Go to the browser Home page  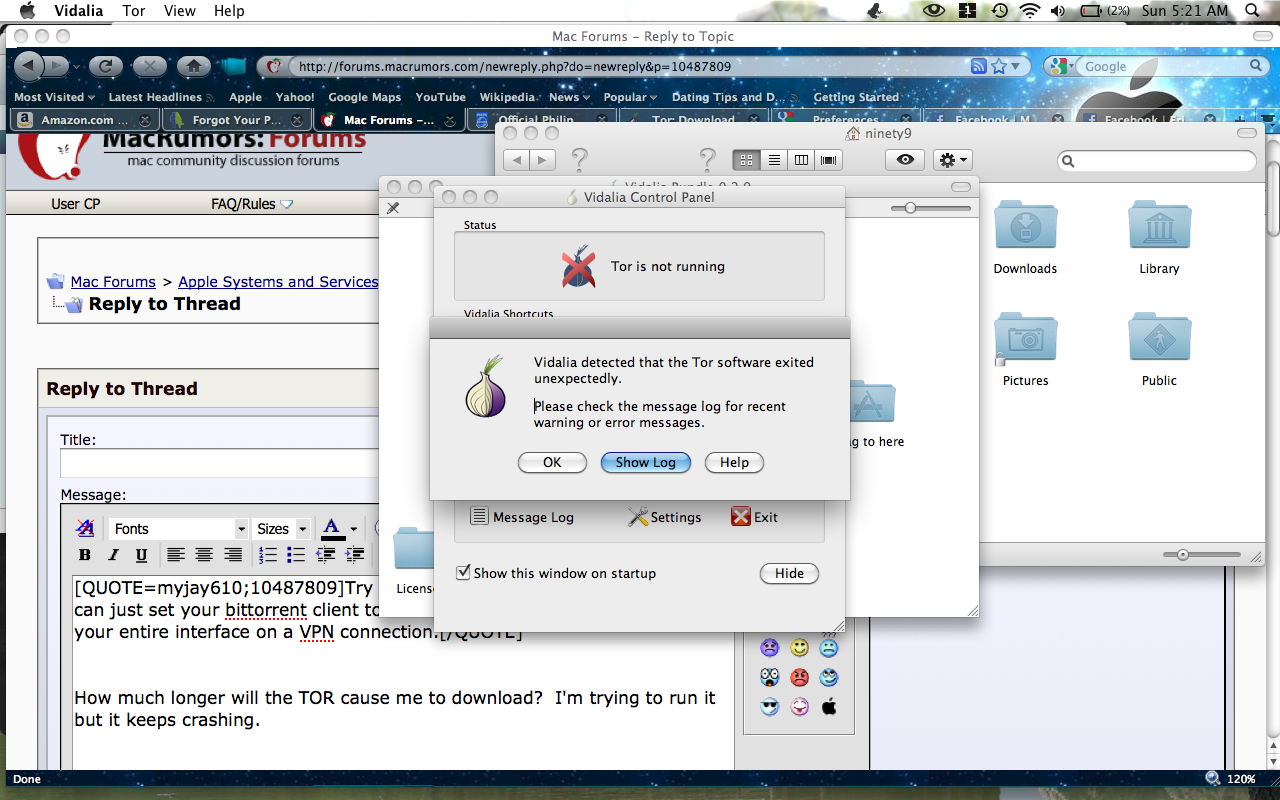(x=193, y=66)
